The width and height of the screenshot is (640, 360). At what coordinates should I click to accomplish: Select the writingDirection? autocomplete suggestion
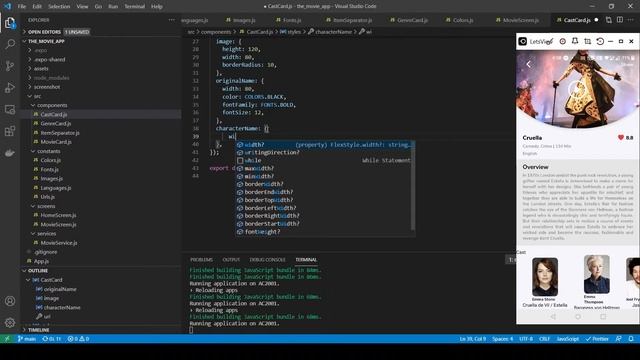[x=325, y=152]
